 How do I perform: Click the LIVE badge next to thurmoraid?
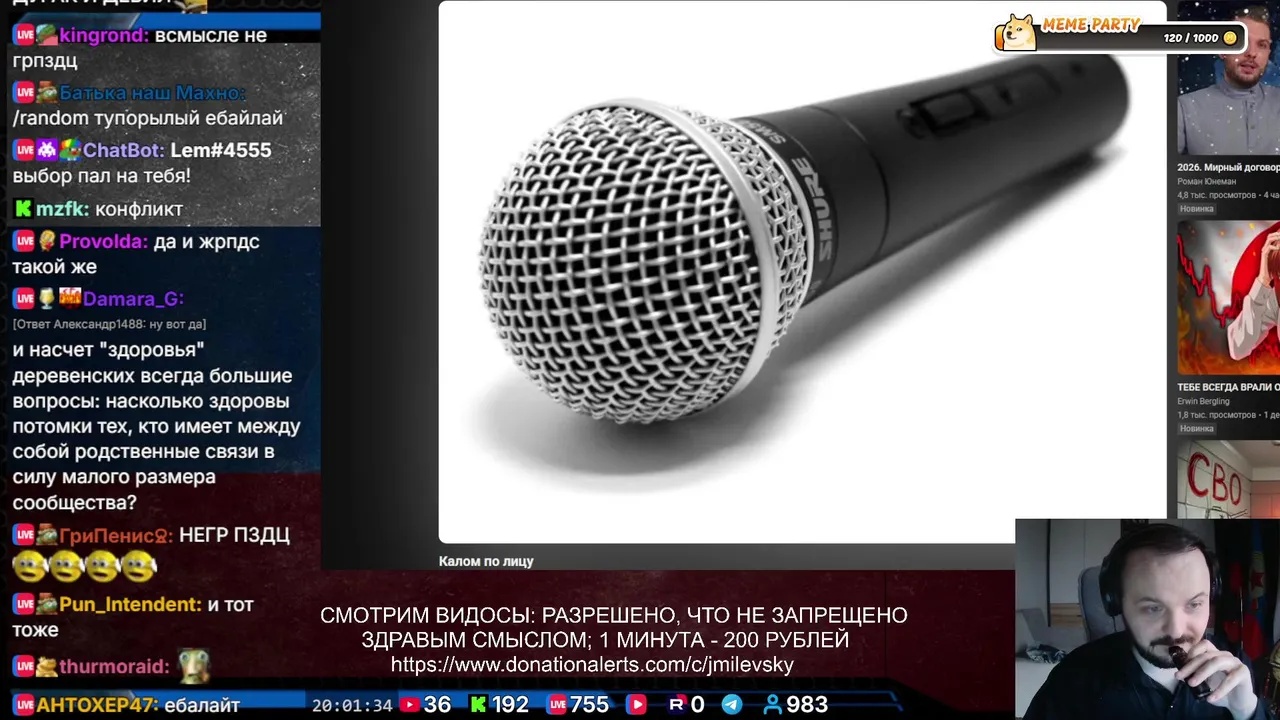tap(24, 667)
